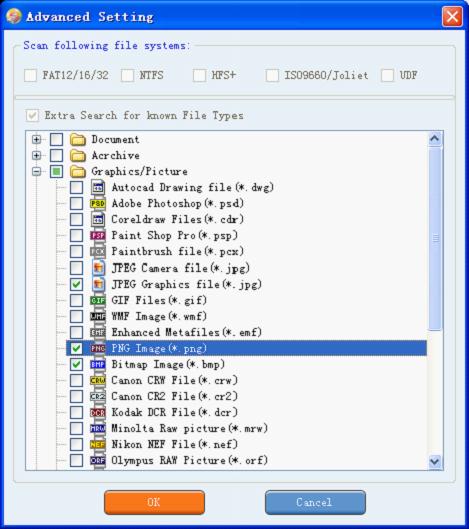The image size is (469, 529).
Task: Click the Autocad Drawing file type icon
Action: coord(98,188)
